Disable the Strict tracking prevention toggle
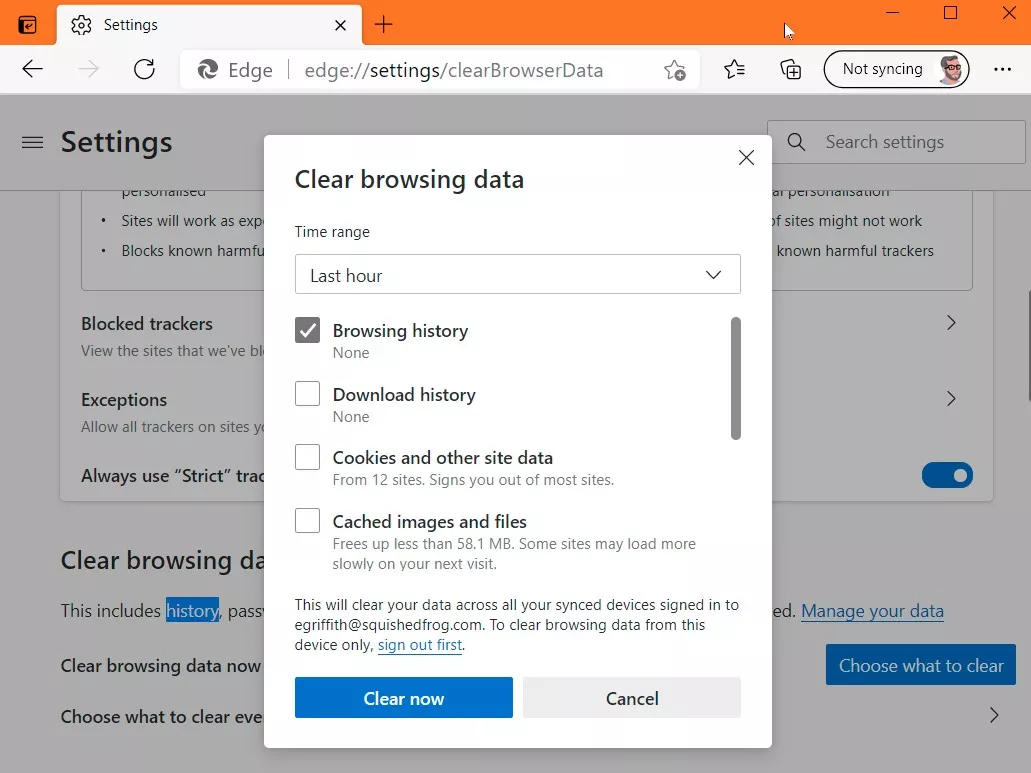Viewport: 1031px width, 773px height. click(946, 475)
